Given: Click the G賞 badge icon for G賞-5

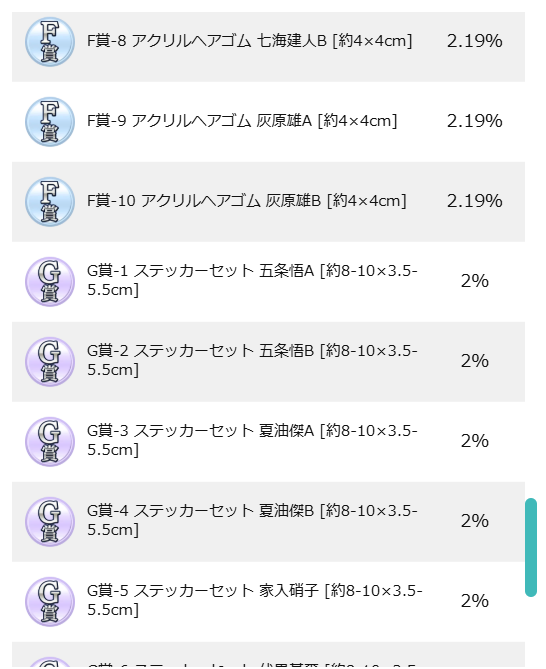Looking at the screenshot, I should [50, 602].
